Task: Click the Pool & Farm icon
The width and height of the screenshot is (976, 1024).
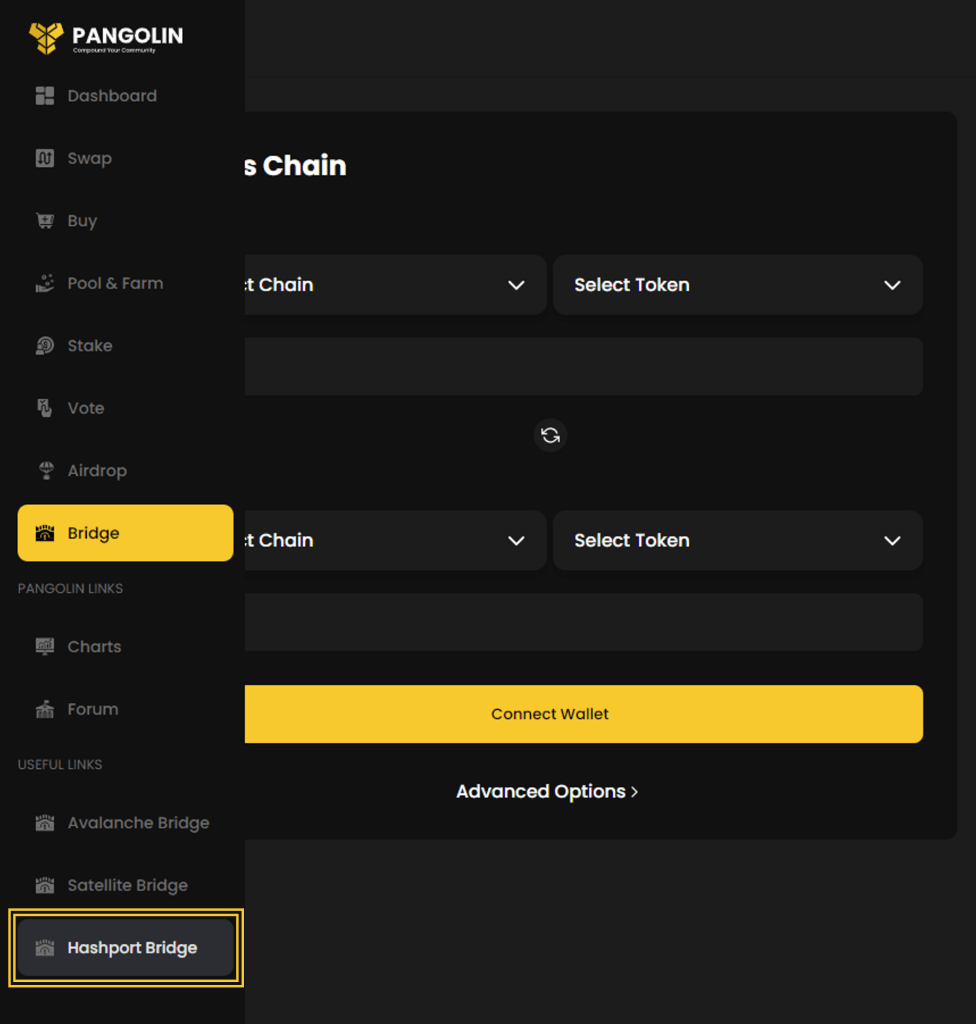Action: tap(45, 283)
